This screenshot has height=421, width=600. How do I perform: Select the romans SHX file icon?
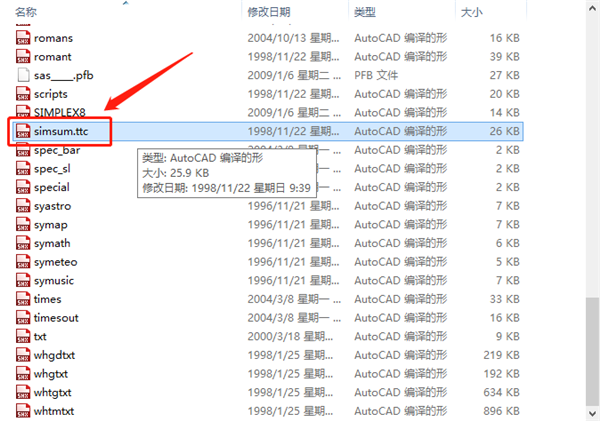click(x=23, y=38)
